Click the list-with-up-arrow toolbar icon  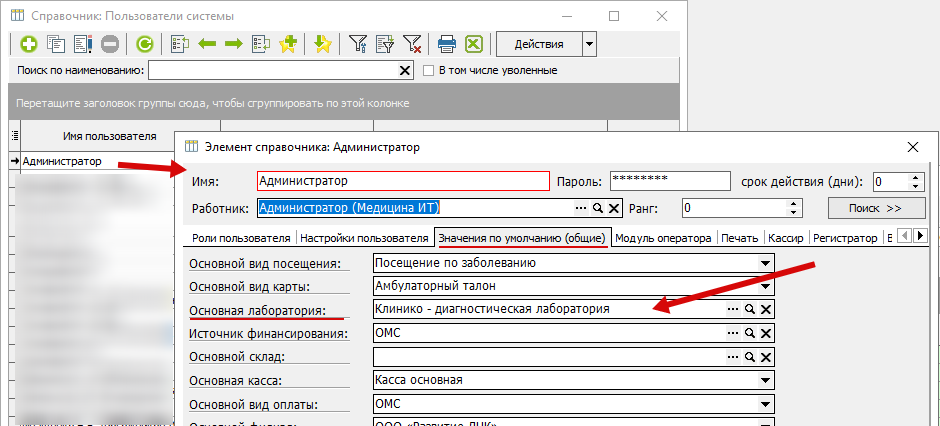click(x=179, y=44)
